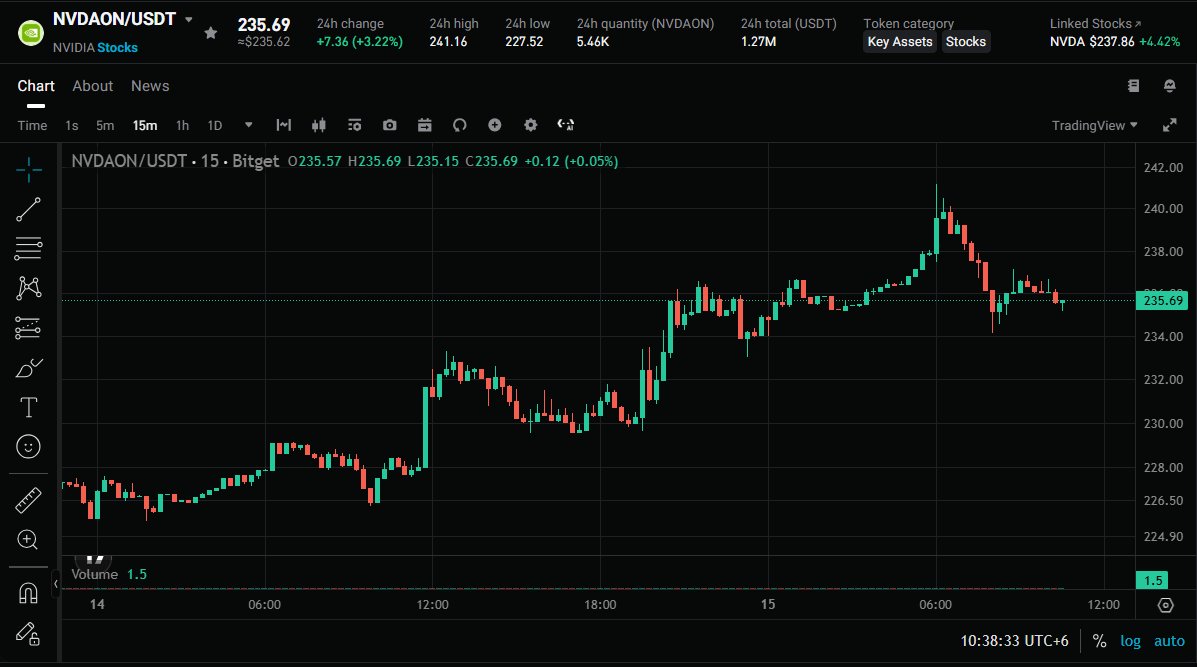Click the 24h quantity value 5.46K
The height and width of the screenshot is (667, 1197).
pos(592,42)
